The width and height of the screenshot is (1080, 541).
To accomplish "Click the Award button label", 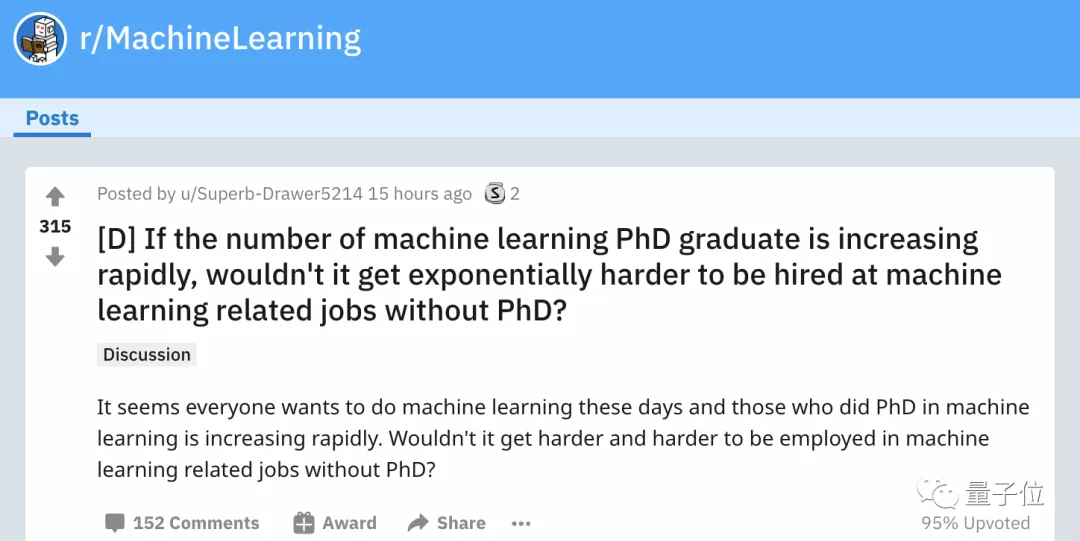I will (349, 523).
